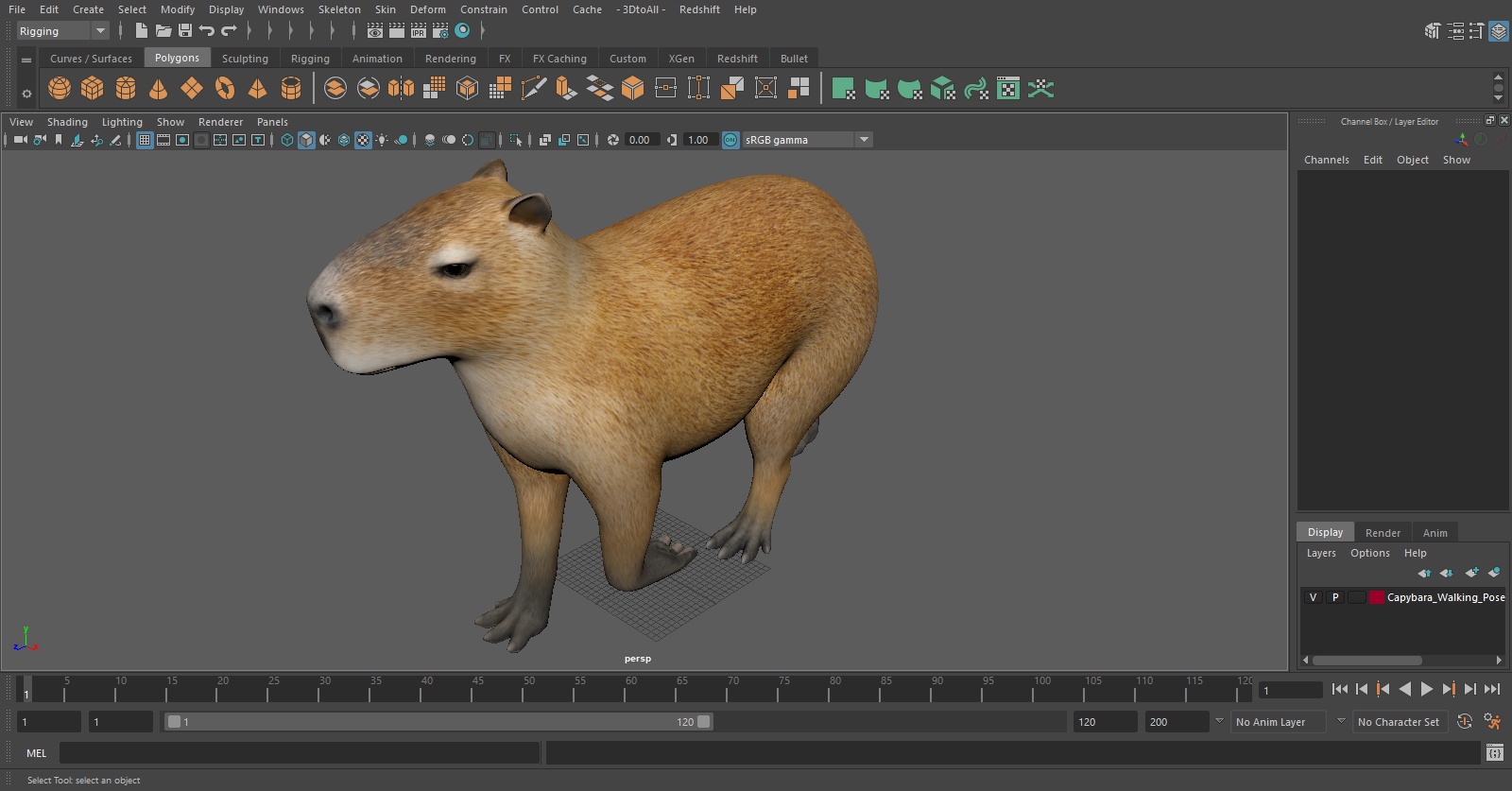
Task: Create a polygon plane from the shelf
Action: pos(192,89)
